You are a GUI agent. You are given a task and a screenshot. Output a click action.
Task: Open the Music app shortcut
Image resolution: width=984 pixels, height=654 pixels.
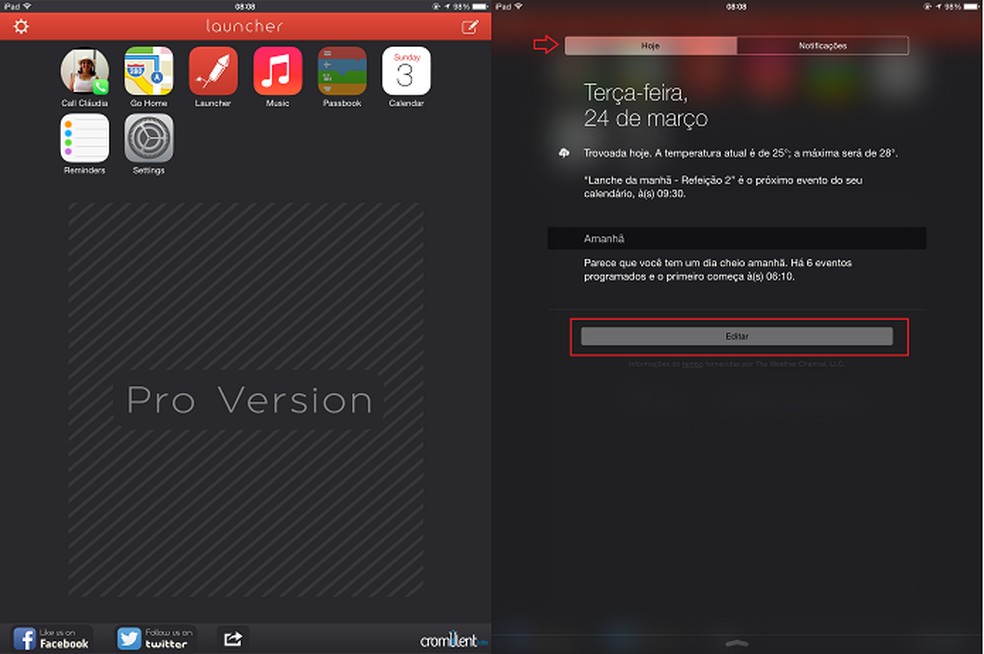click(277, 73)
